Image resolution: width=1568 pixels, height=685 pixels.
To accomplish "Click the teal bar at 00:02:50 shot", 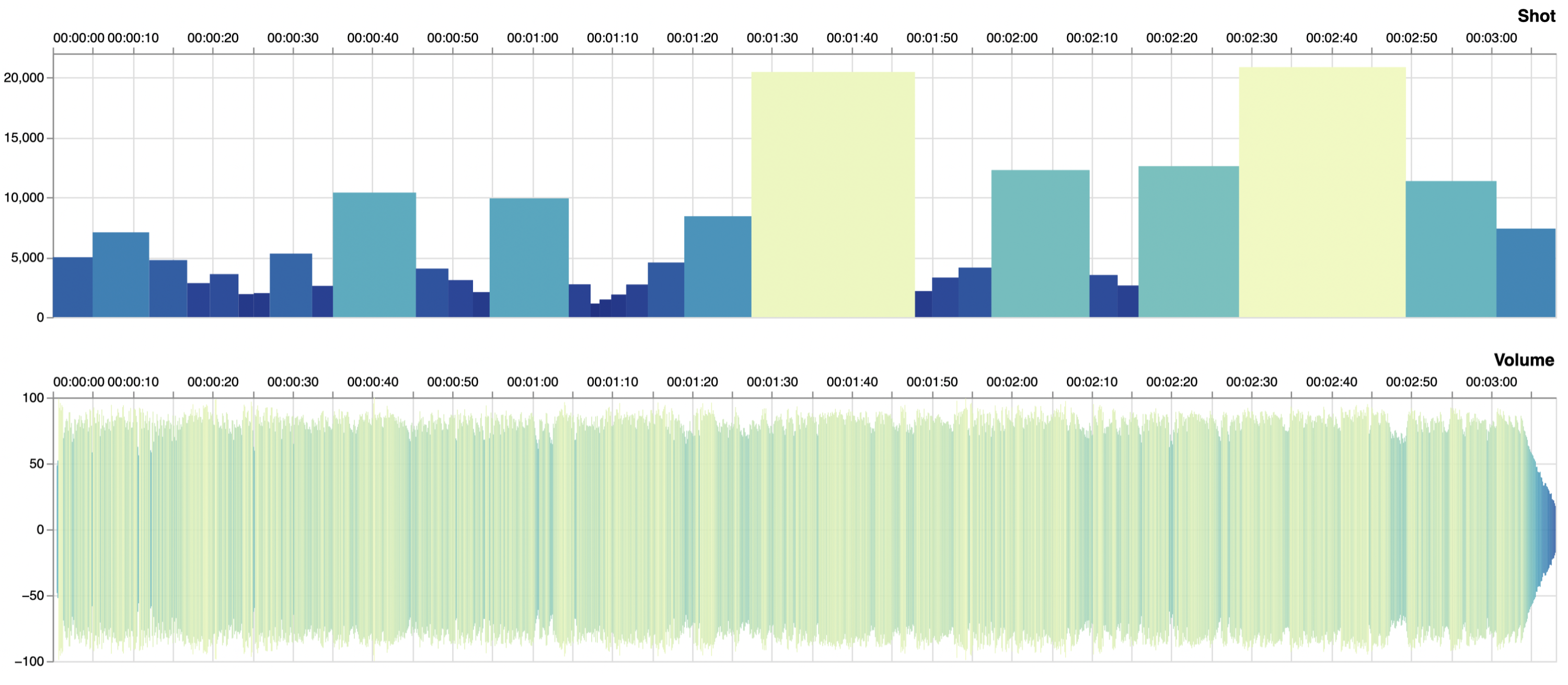I will [1450, 249].
